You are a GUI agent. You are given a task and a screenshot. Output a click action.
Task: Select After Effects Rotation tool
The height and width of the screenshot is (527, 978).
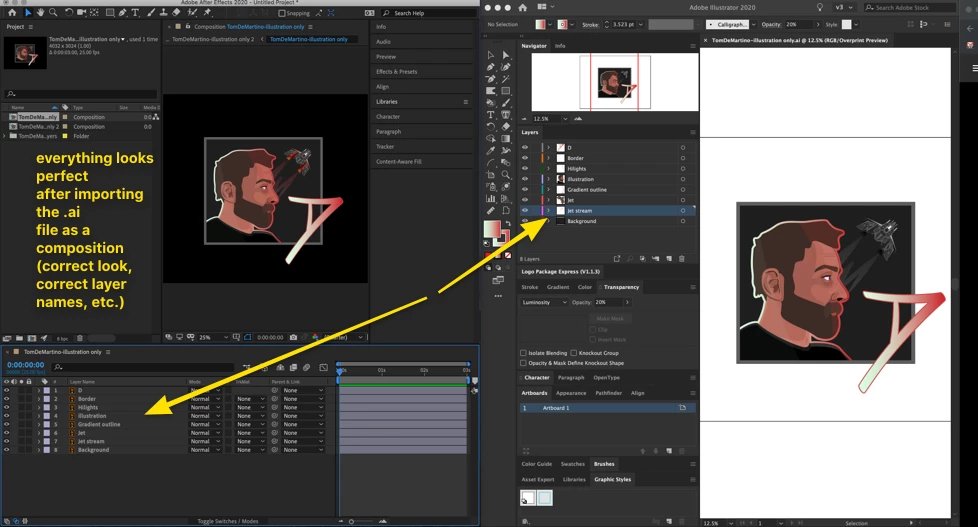coord(69,12)
